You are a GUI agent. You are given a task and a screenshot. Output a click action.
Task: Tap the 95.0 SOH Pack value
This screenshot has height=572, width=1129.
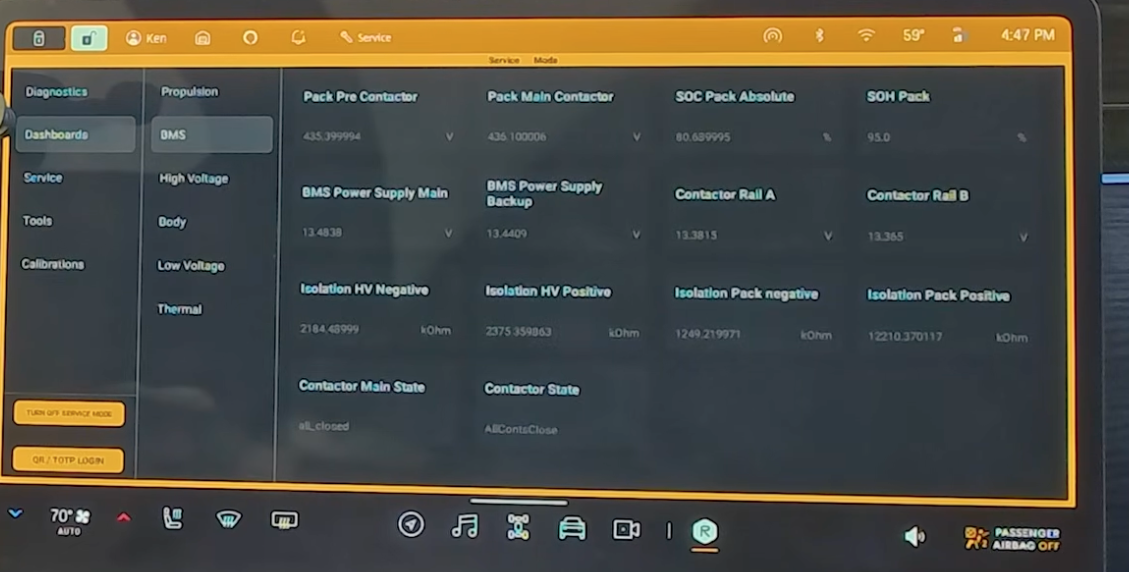[x=878, y=137]
